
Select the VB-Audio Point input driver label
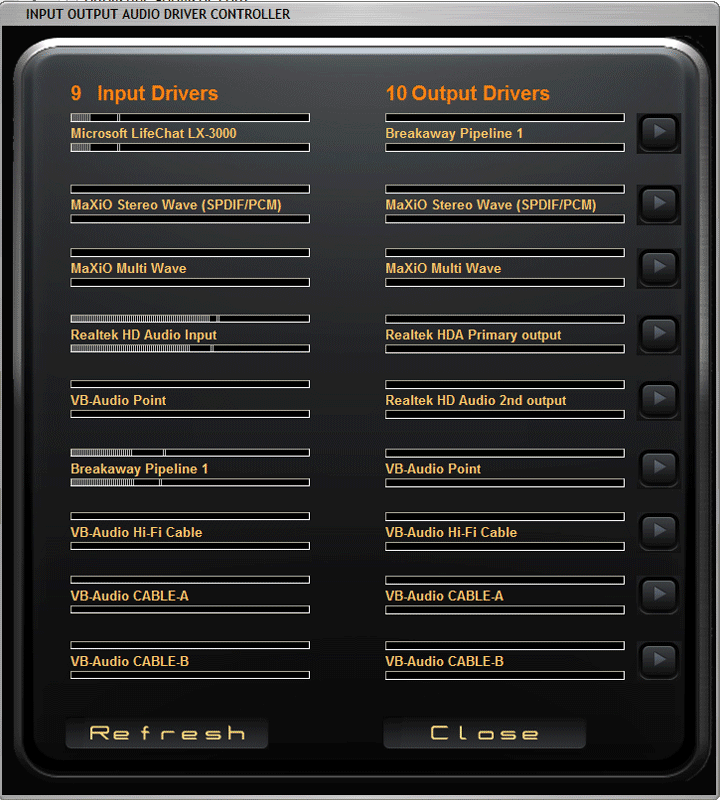pyautogui.click(x=118, y=400)
